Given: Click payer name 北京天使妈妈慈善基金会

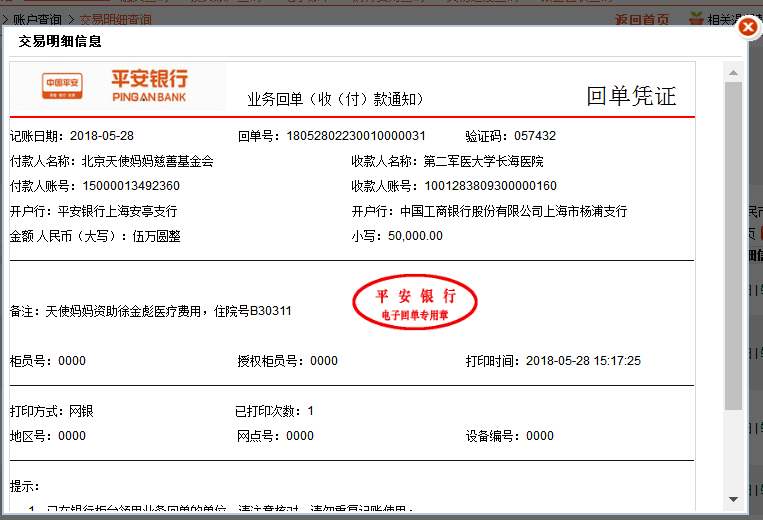Looking at the screenshot, I should point(147,161).
